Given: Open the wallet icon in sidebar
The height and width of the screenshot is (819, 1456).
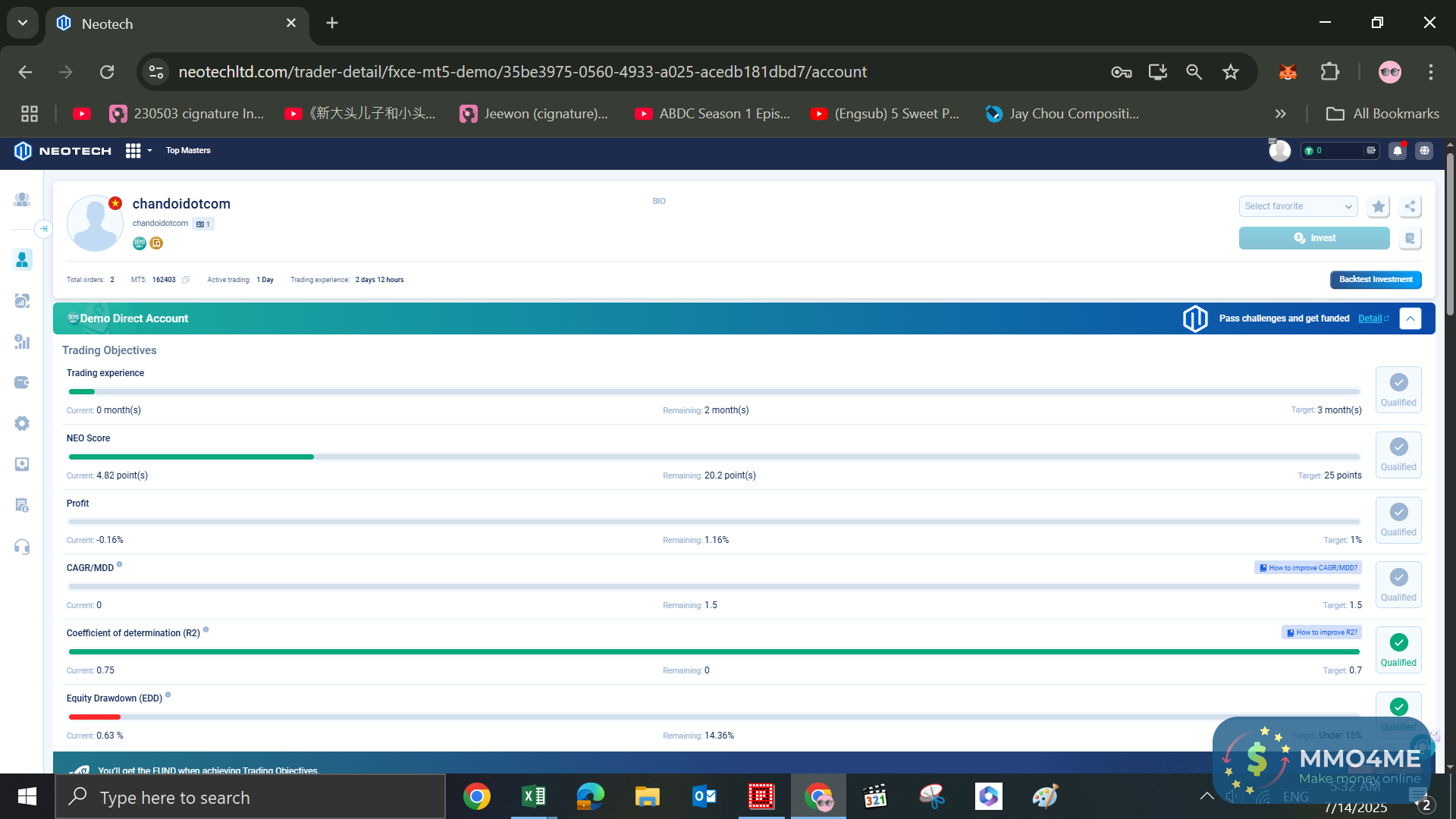Looking at the screenshot, I should (x=22, y=382).
